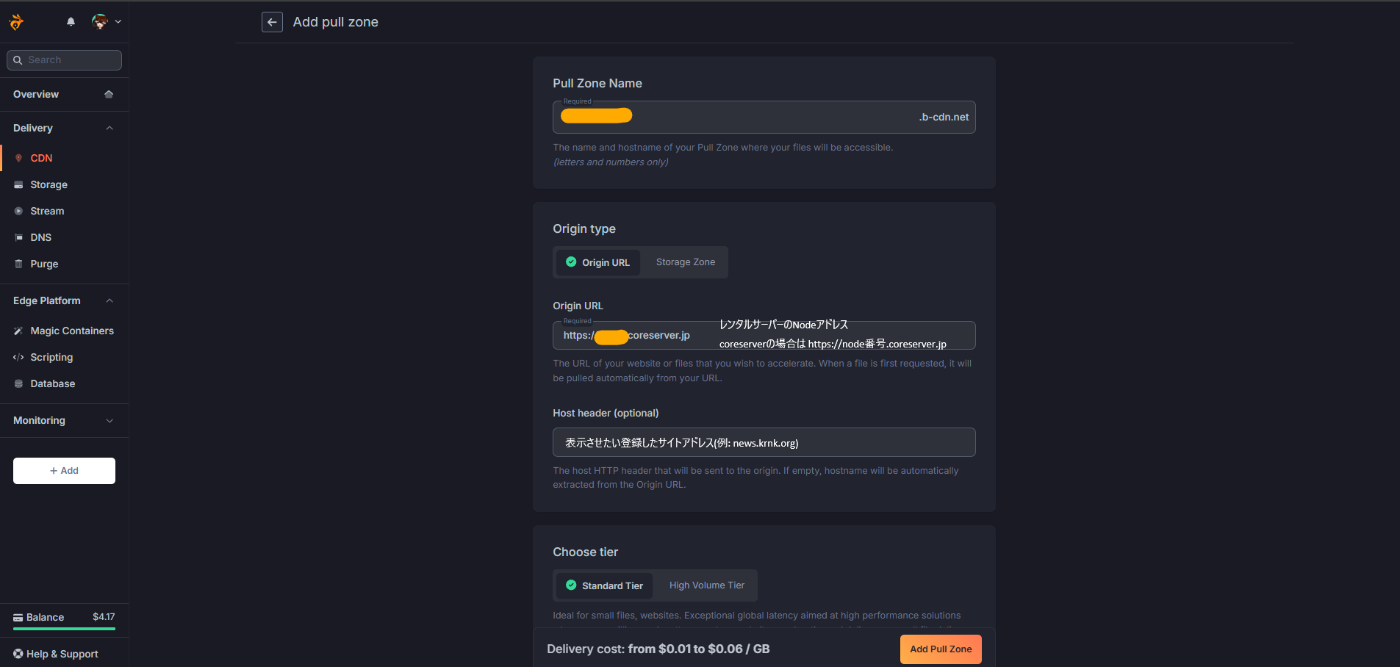
Task: Focus the sidebar Search field
Action: [64, 60]
